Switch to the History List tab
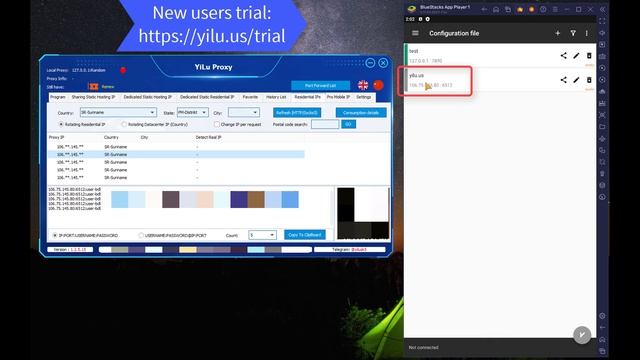 coord(276,97)
